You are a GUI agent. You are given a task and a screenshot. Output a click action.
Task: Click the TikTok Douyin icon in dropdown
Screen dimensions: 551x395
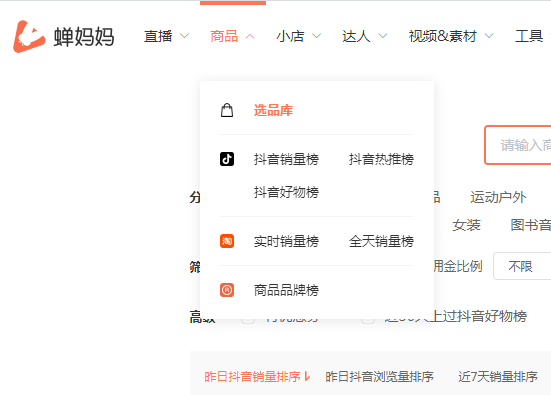coord(227,159)
